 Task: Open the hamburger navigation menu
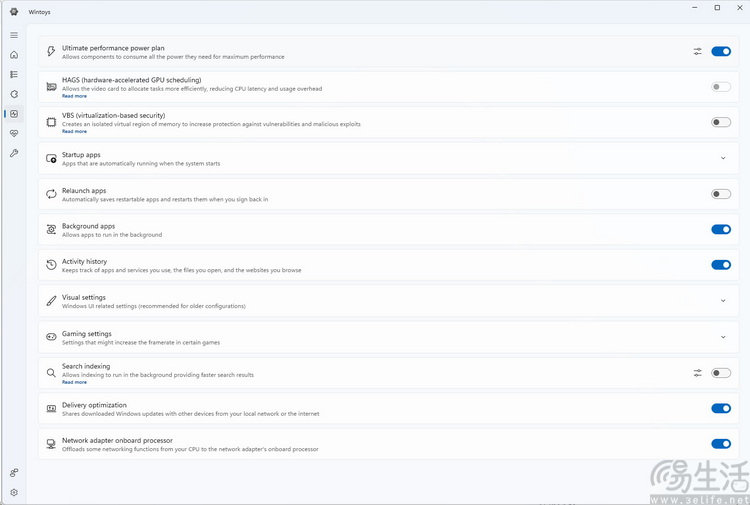[14, 35]
